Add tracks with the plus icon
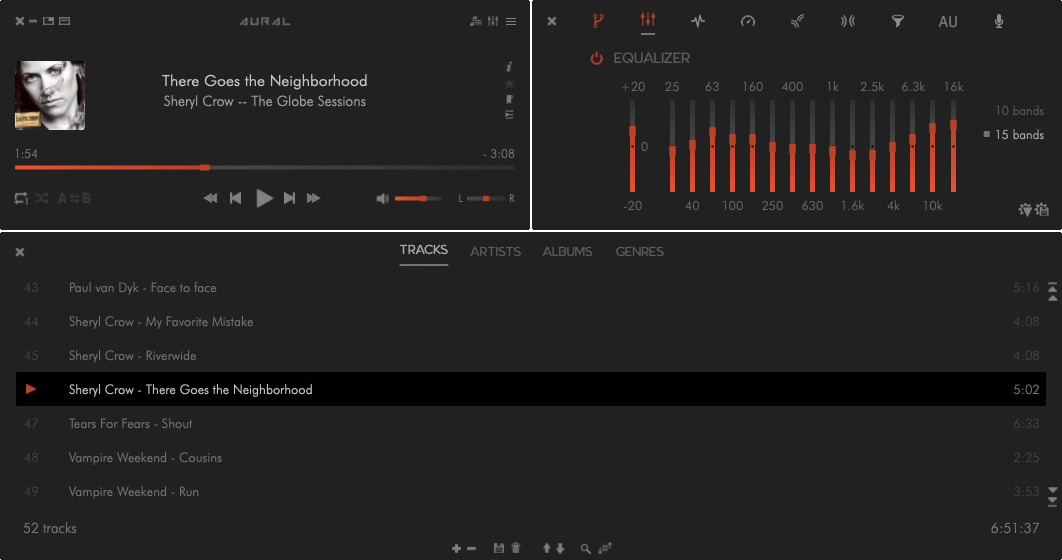1062x560 pixels. (456, 548)
